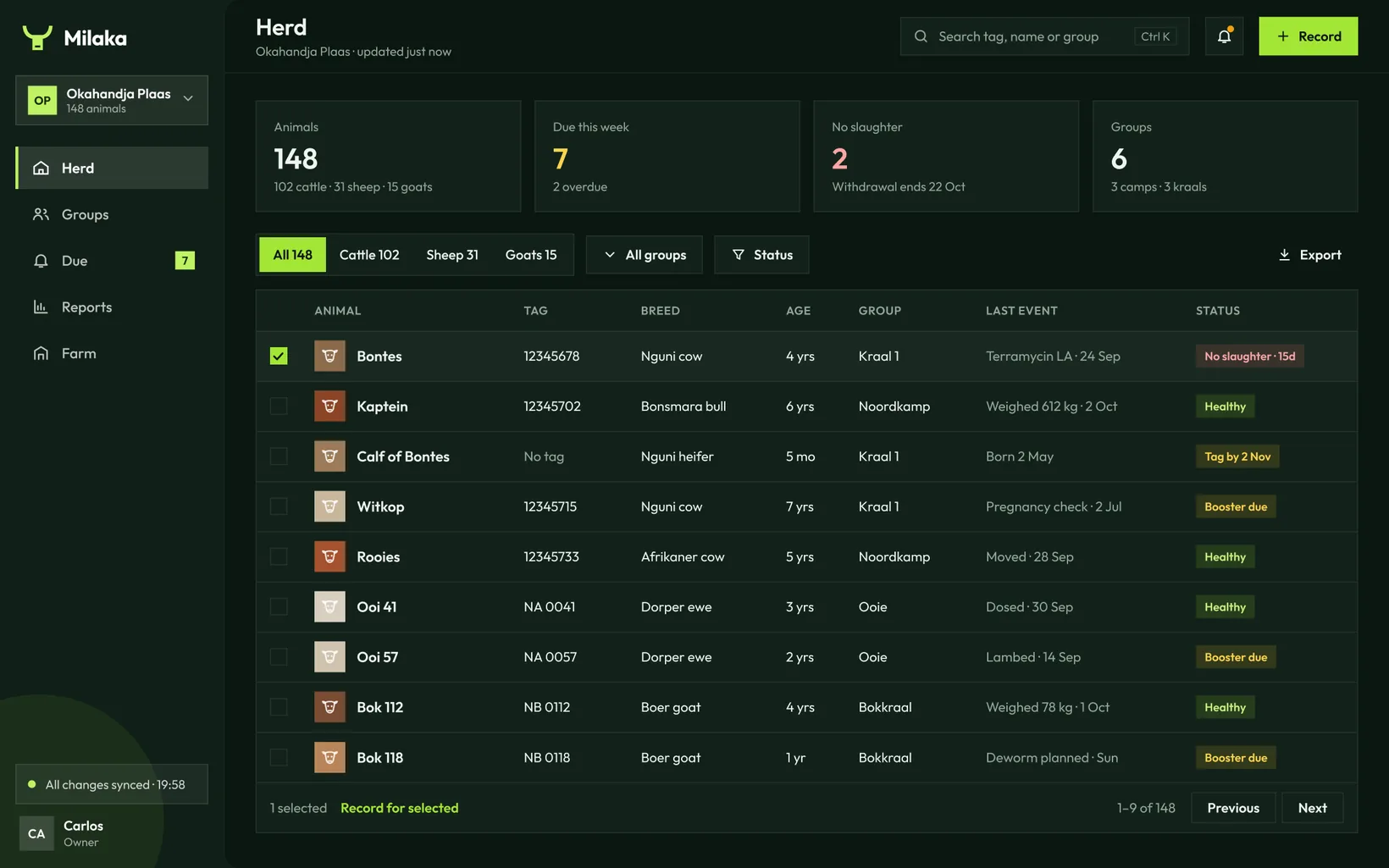Tick the Calf of Bontes checkbox
Image resolution: width=1389 pixels, height=868 pixels.
pyautogui.click(x=279, y=456)
